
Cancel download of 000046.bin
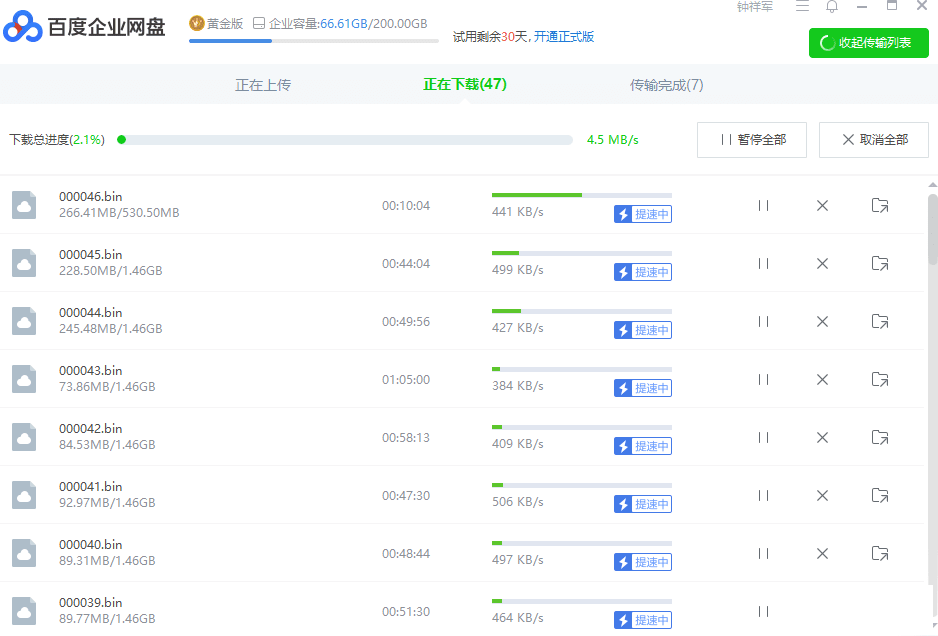(x=823, y=206)
